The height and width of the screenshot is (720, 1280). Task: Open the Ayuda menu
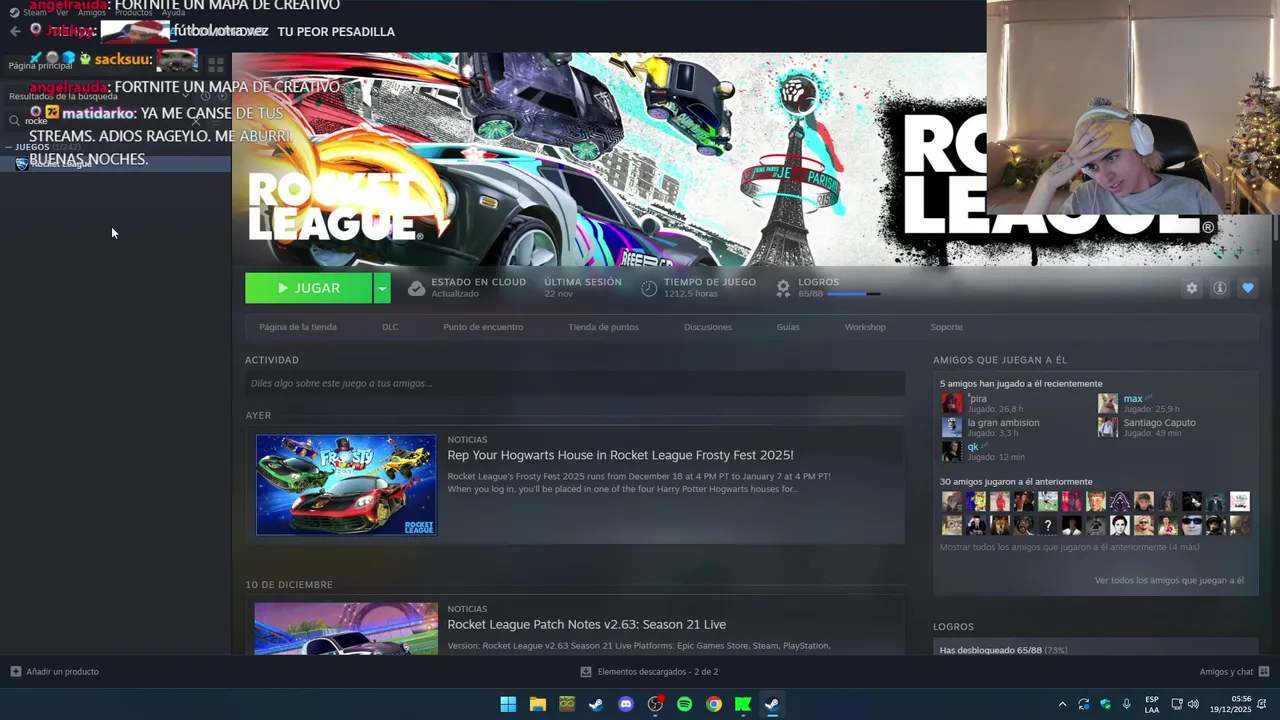coord(173,13)
